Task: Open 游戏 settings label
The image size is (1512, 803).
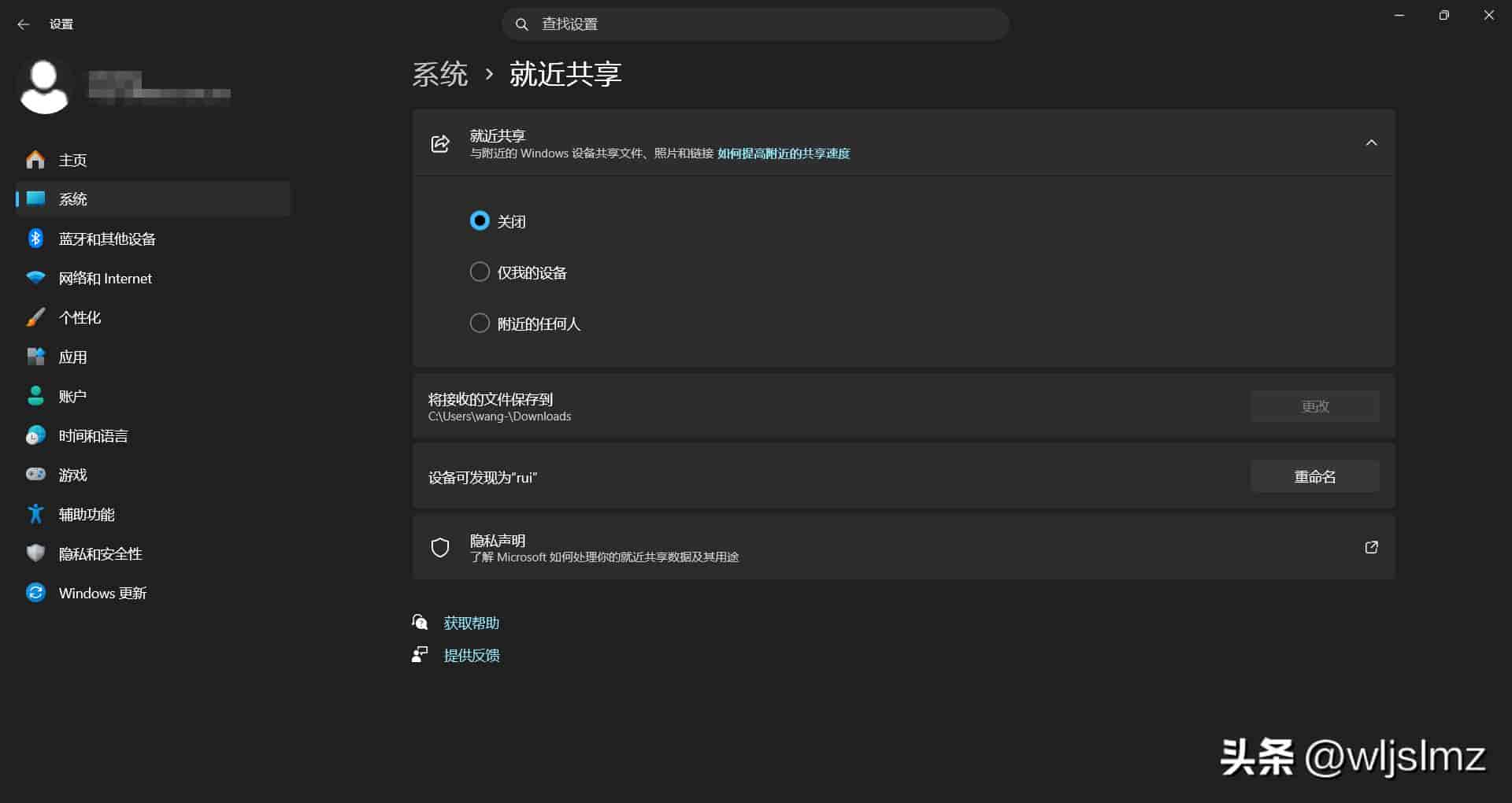Action: pos(72,475)
